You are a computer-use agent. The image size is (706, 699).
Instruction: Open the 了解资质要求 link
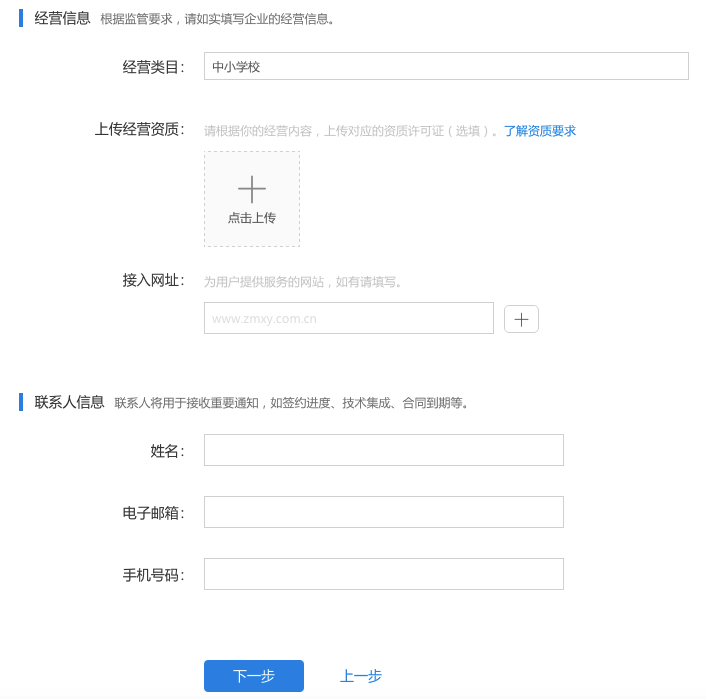tap(539, 131)
